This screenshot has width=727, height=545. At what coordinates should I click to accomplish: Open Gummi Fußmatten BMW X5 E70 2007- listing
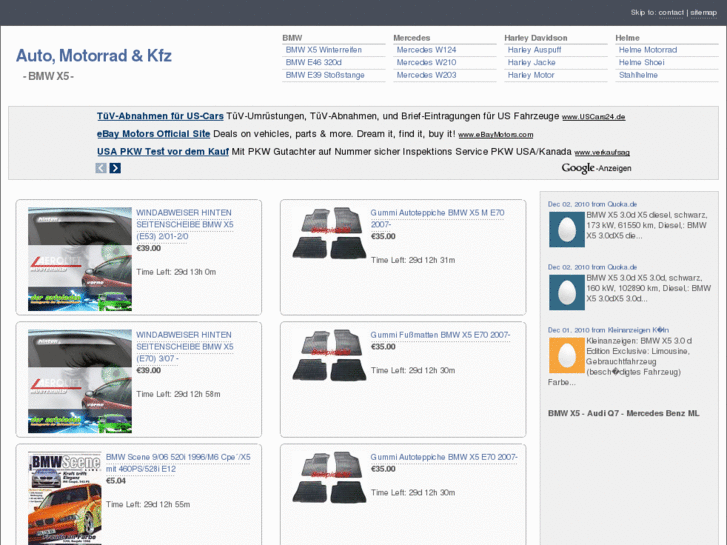[440, 334]
